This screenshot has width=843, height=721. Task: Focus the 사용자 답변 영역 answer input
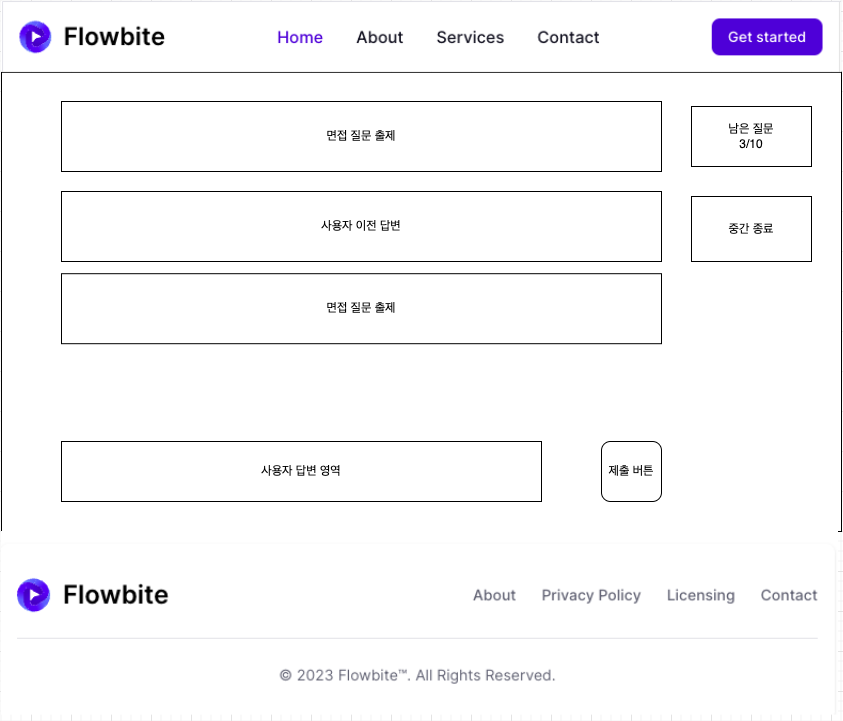pyautogui.click(x=301, y=472)
